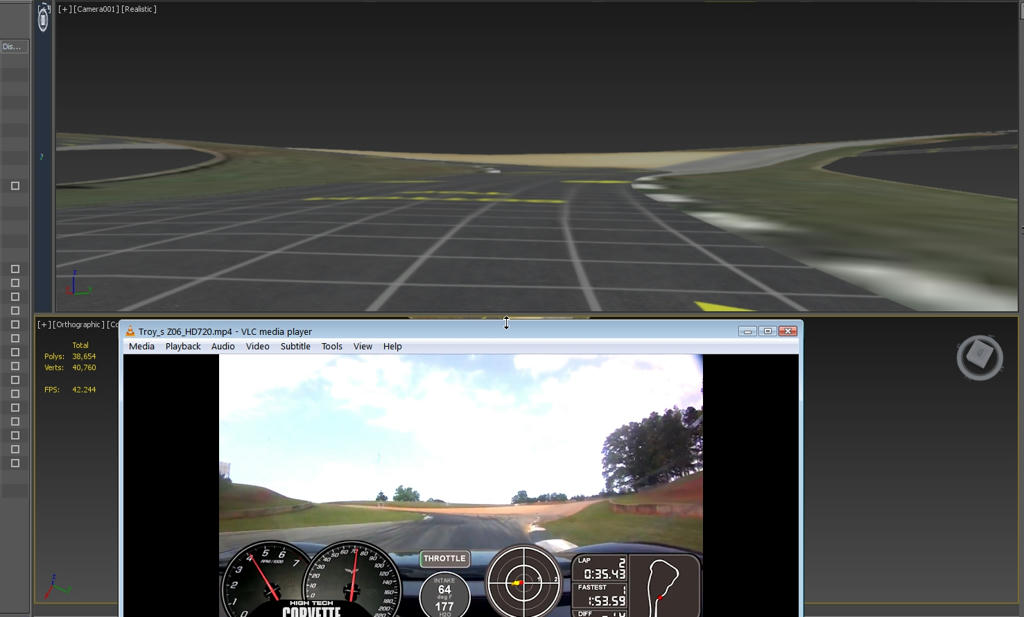This screenshot has height=617, width=1024.
Task: Click the "Total" statistics header in the viewport
Action: 80,345
